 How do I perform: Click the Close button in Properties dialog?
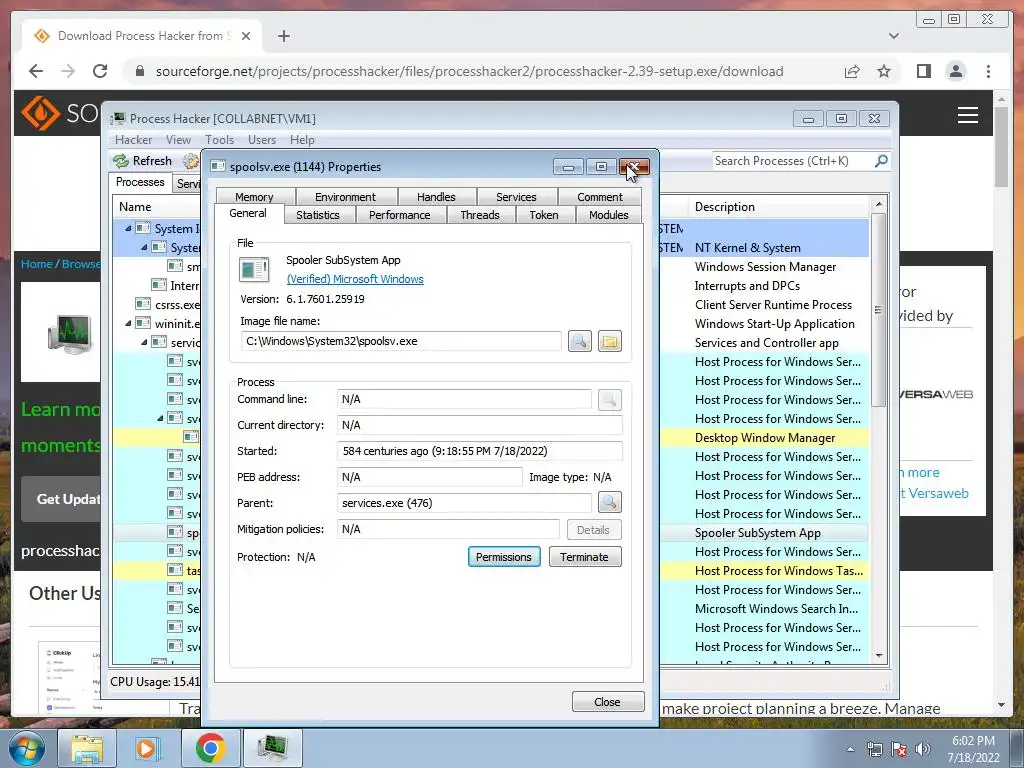tap(607, 701)
